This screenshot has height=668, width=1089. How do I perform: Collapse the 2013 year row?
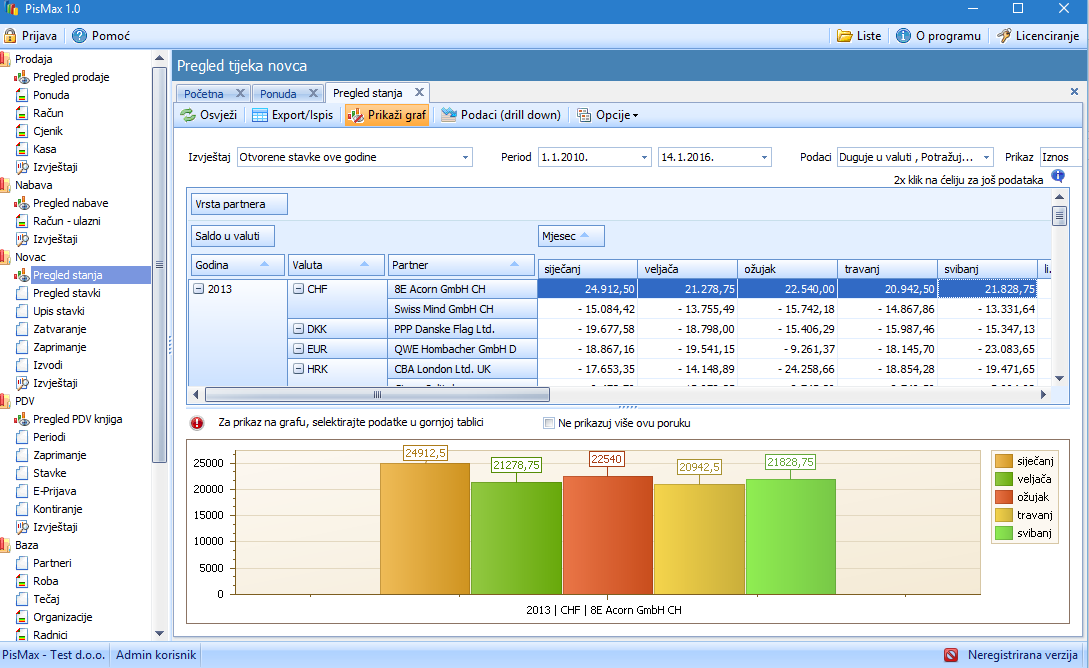click(x=199, y=289)
